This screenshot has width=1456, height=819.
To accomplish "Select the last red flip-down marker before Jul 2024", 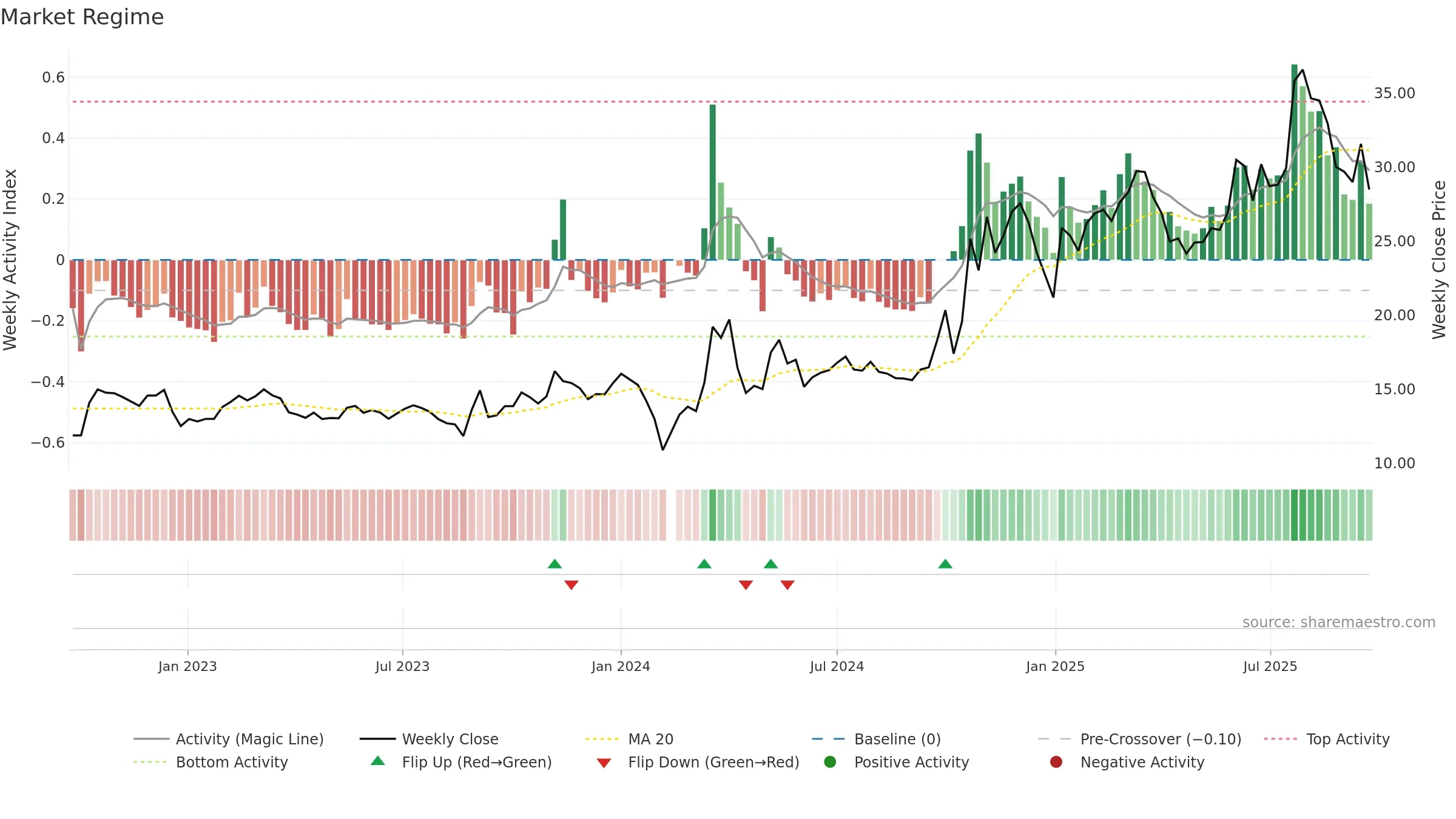I will pos(787,585).
